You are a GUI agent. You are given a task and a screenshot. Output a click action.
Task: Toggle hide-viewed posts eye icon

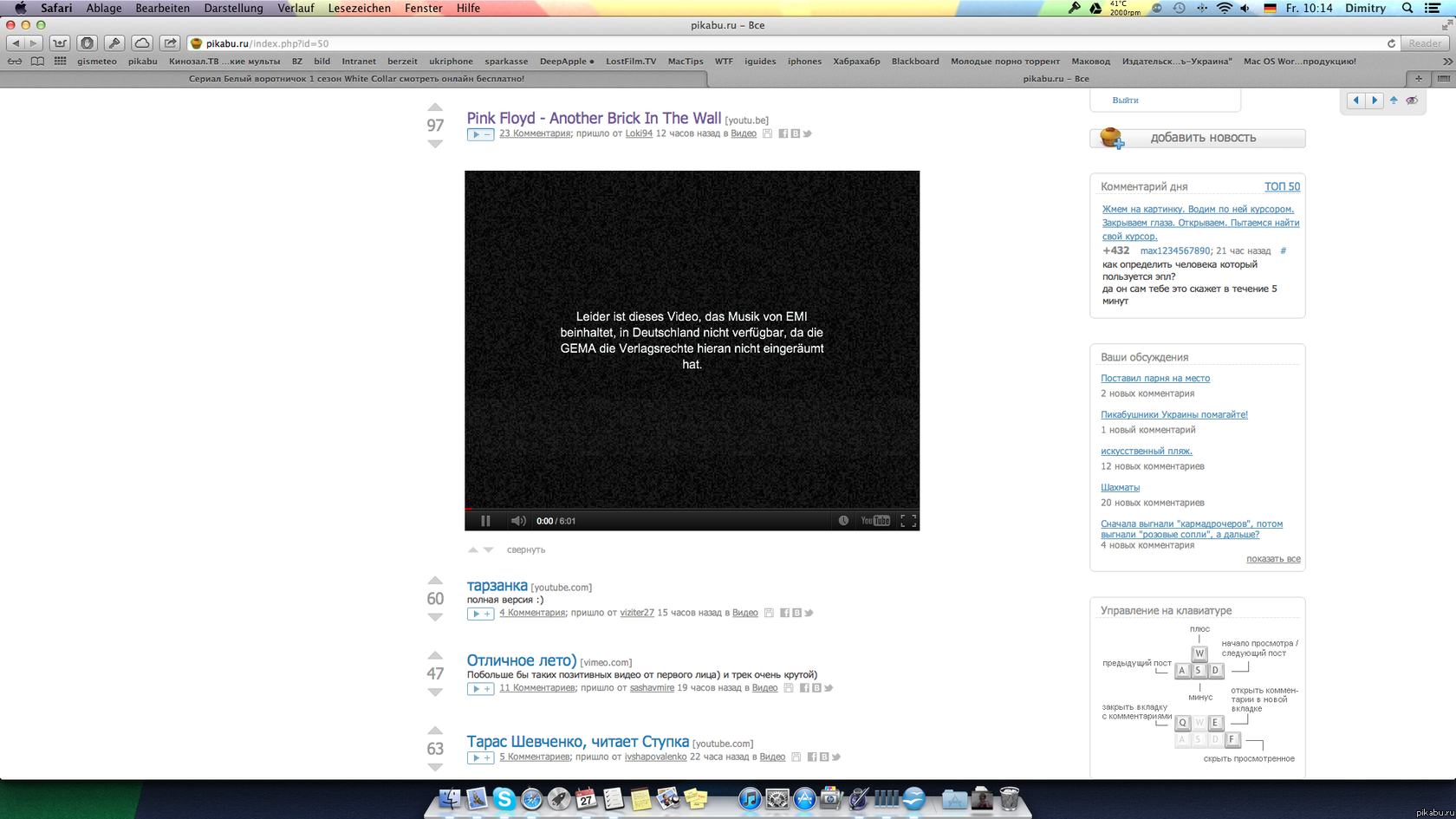(1412, 101)
